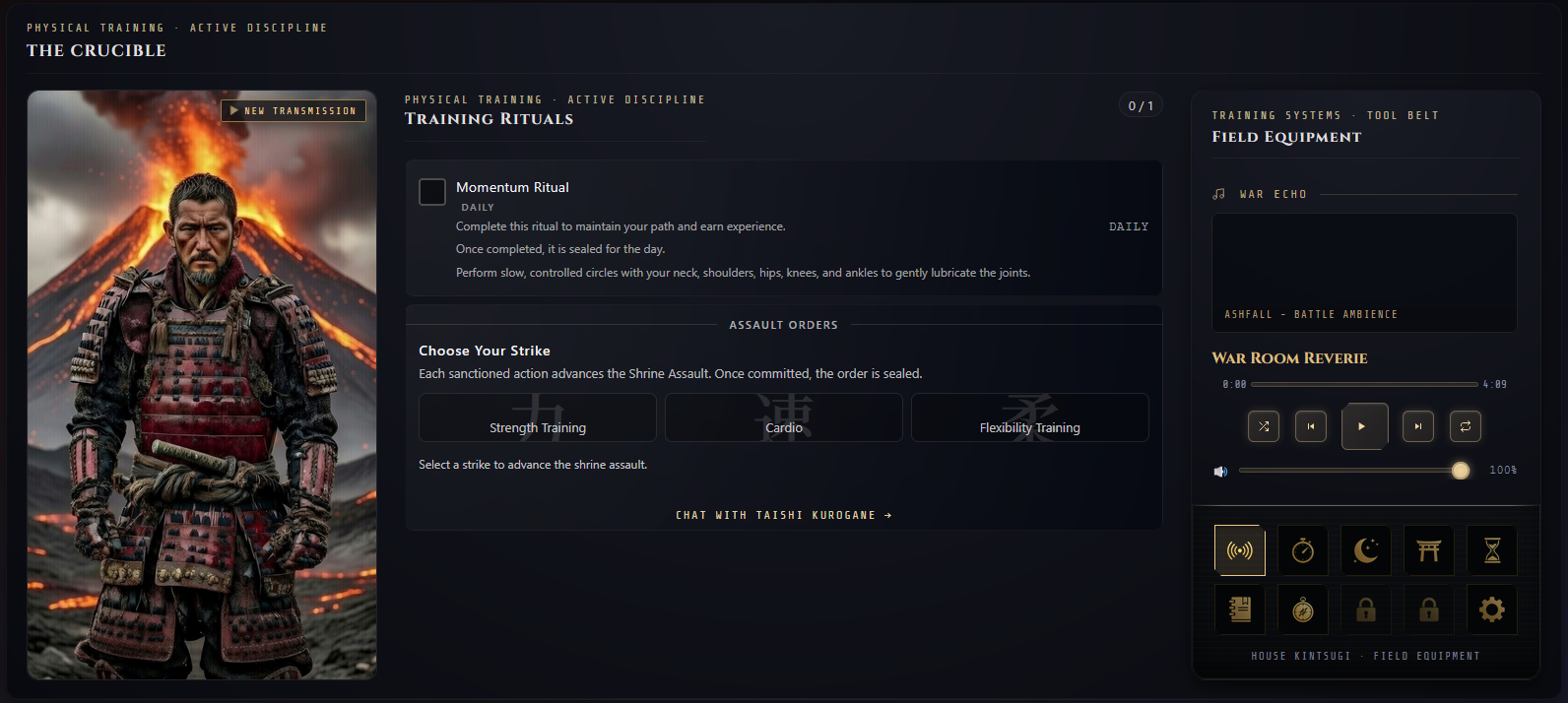Open the crescent moon tool
The image size is (1568, 703).
(x=1365, y=550)
